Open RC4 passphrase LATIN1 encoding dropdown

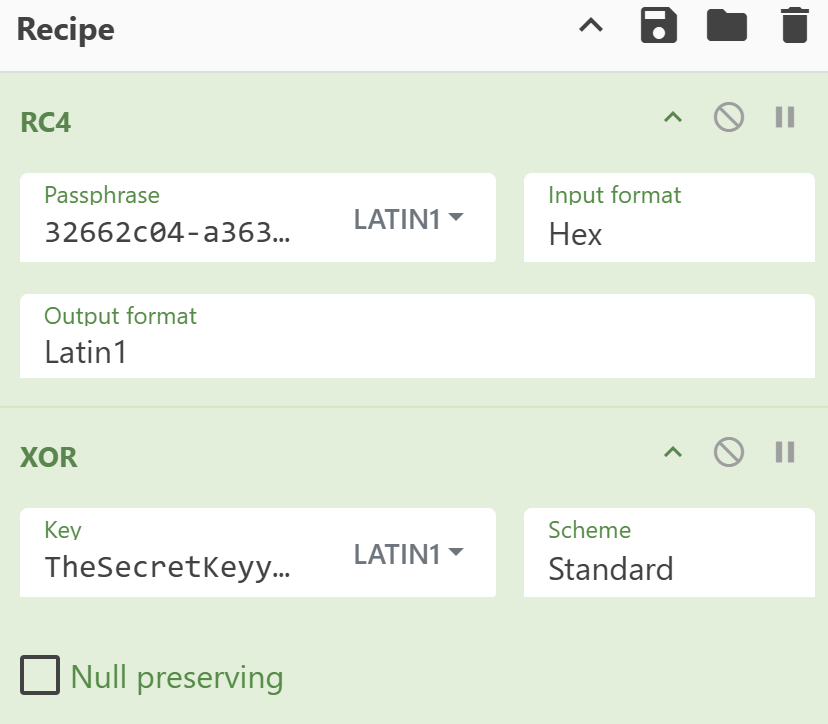point(409,219)
